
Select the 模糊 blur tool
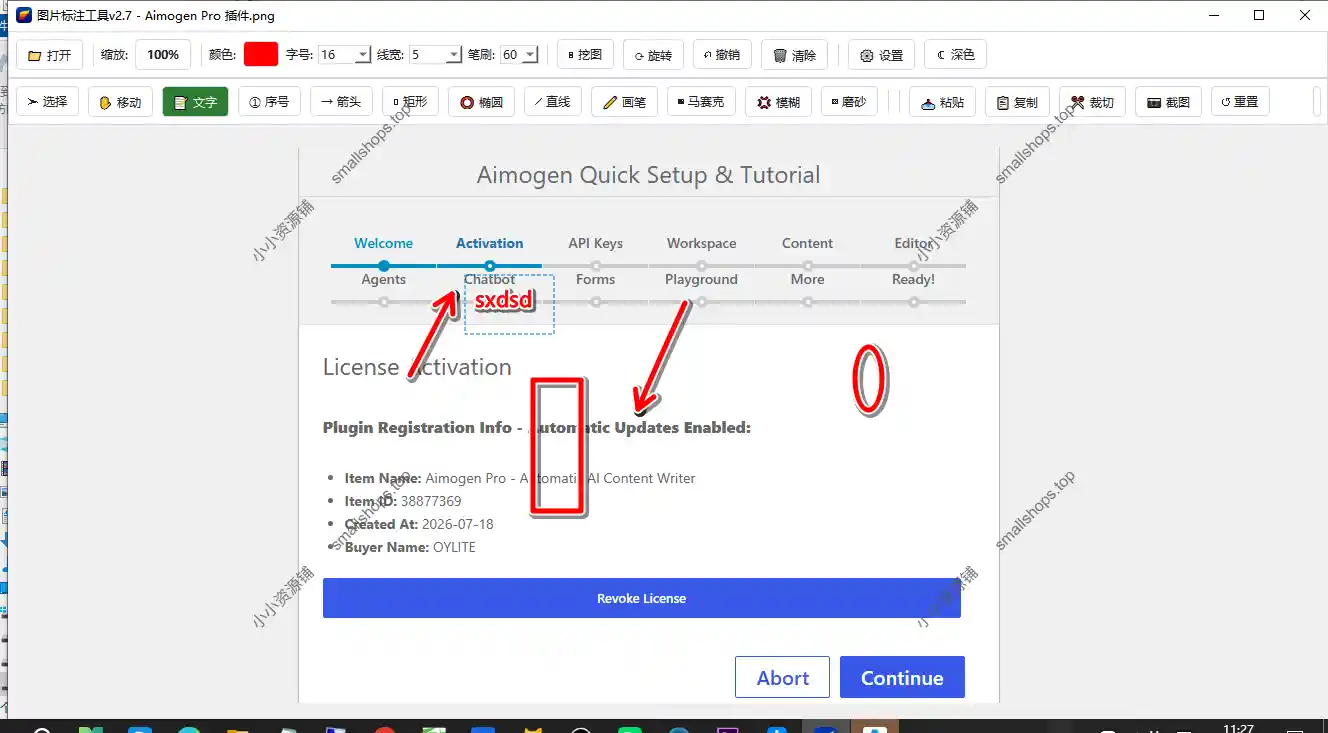[778, 102]
